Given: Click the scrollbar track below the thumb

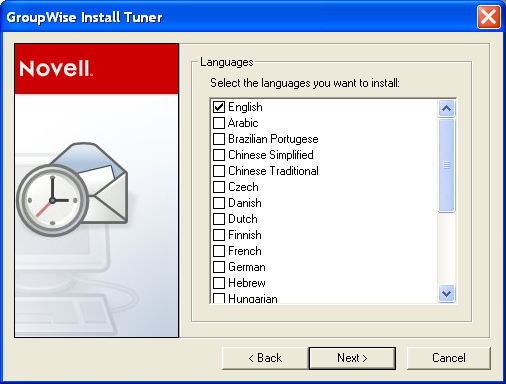Looking at the screenshot, I should (x=447, y=249).
